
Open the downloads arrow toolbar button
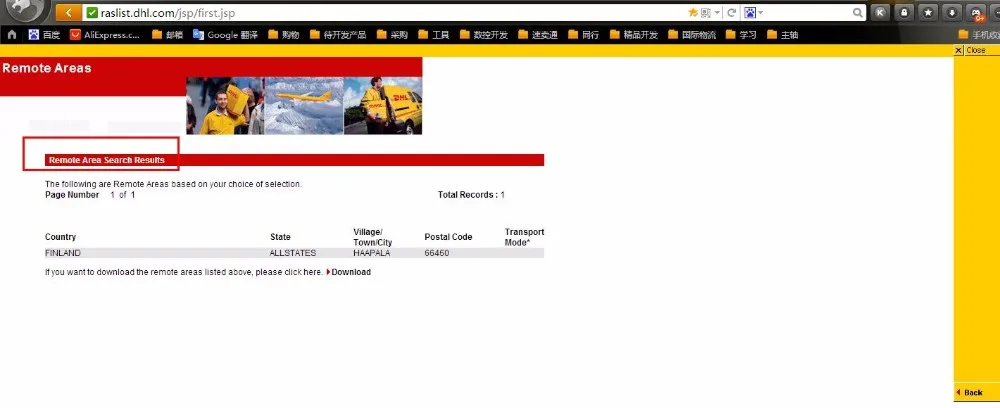click(952, 12)
